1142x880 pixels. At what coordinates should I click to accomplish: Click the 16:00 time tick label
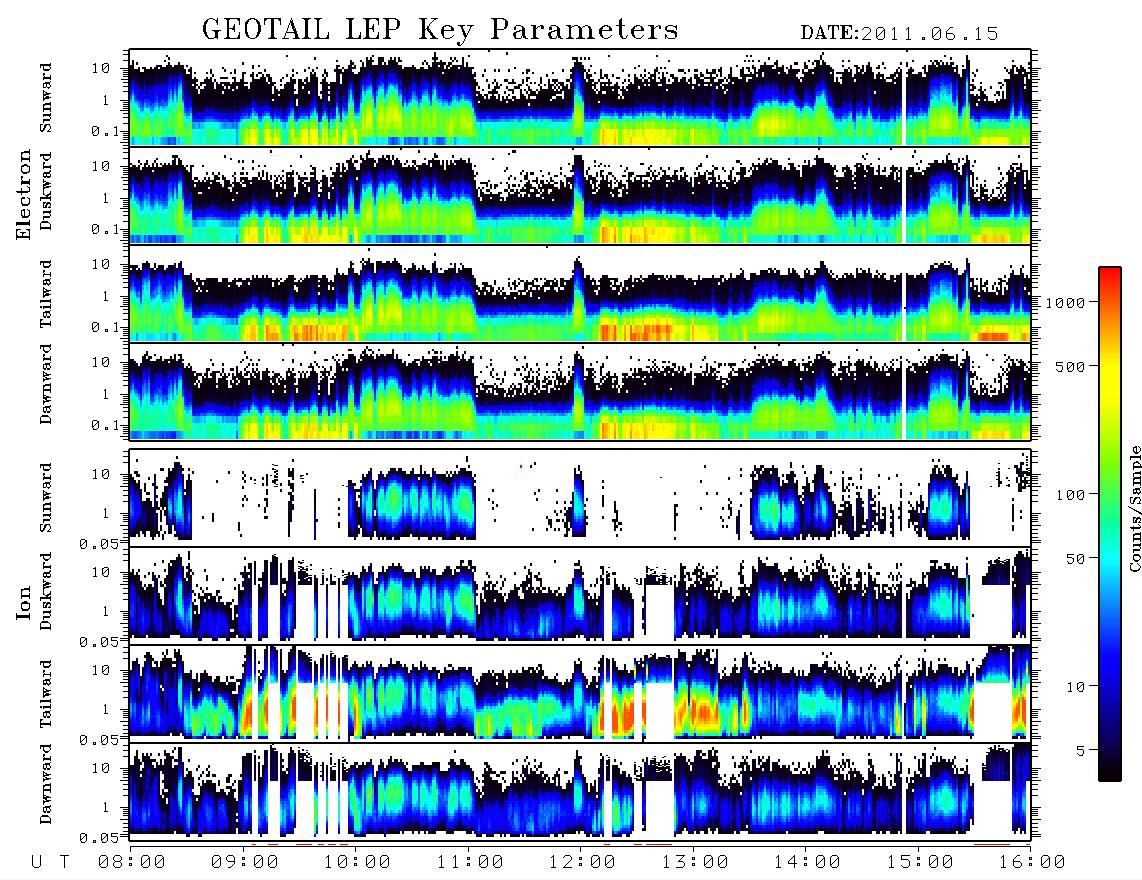(x=1032, y=862)
